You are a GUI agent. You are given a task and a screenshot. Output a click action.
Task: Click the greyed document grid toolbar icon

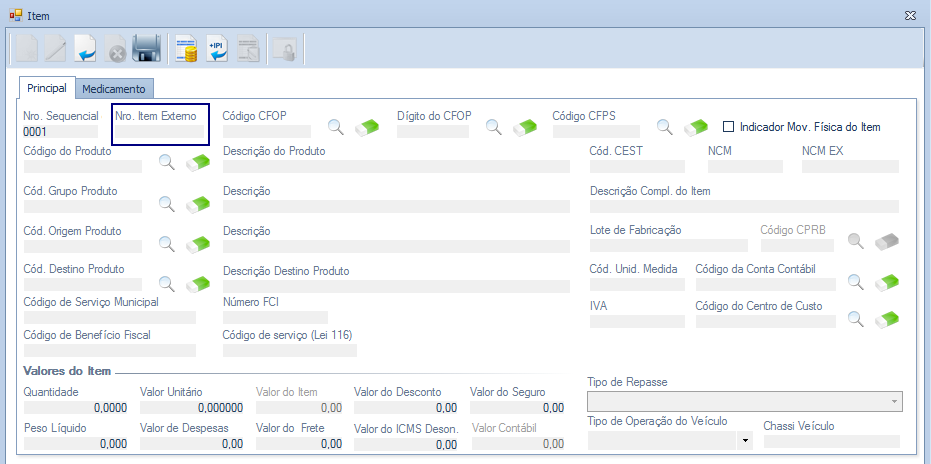(x=248, y=49)
